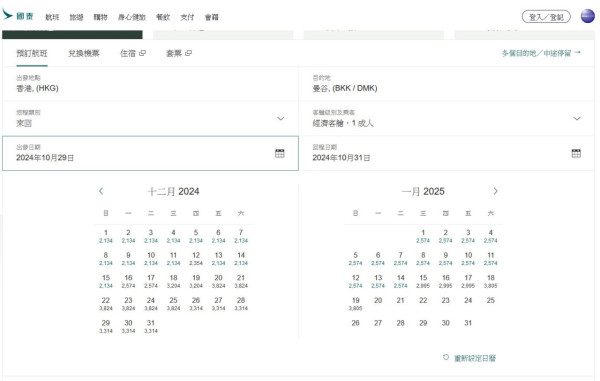Select January 25 in the 2025 calendar
The height and width of the screenshot is (381, 600).
coord(491,301)
